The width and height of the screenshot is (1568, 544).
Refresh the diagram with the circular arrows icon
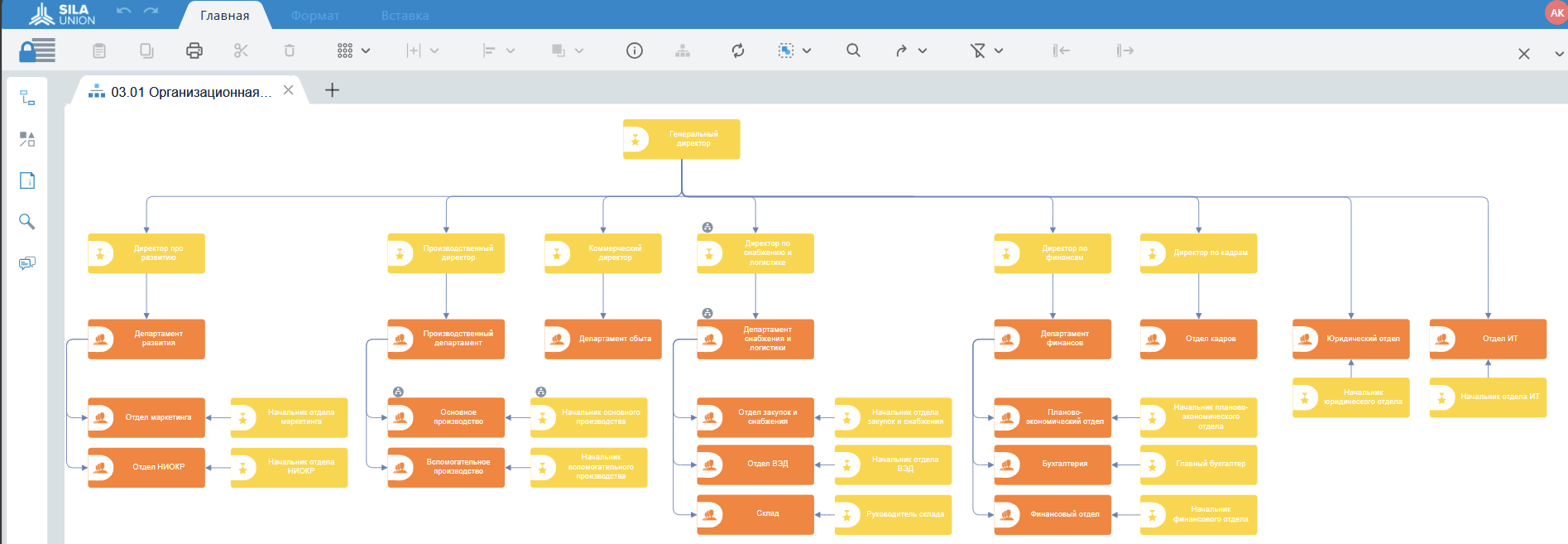point(737,51)
